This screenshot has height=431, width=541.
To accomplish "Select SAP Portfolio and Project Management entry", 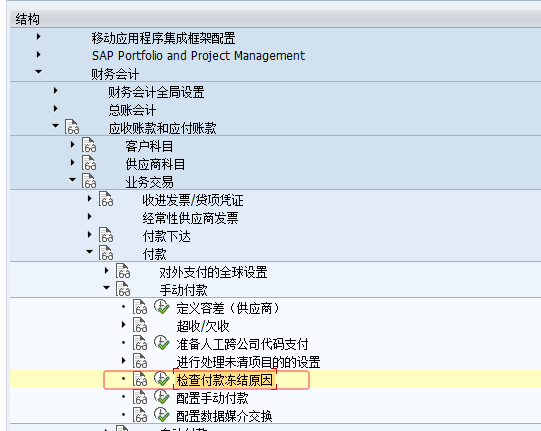I will click(x=198, y=56).
